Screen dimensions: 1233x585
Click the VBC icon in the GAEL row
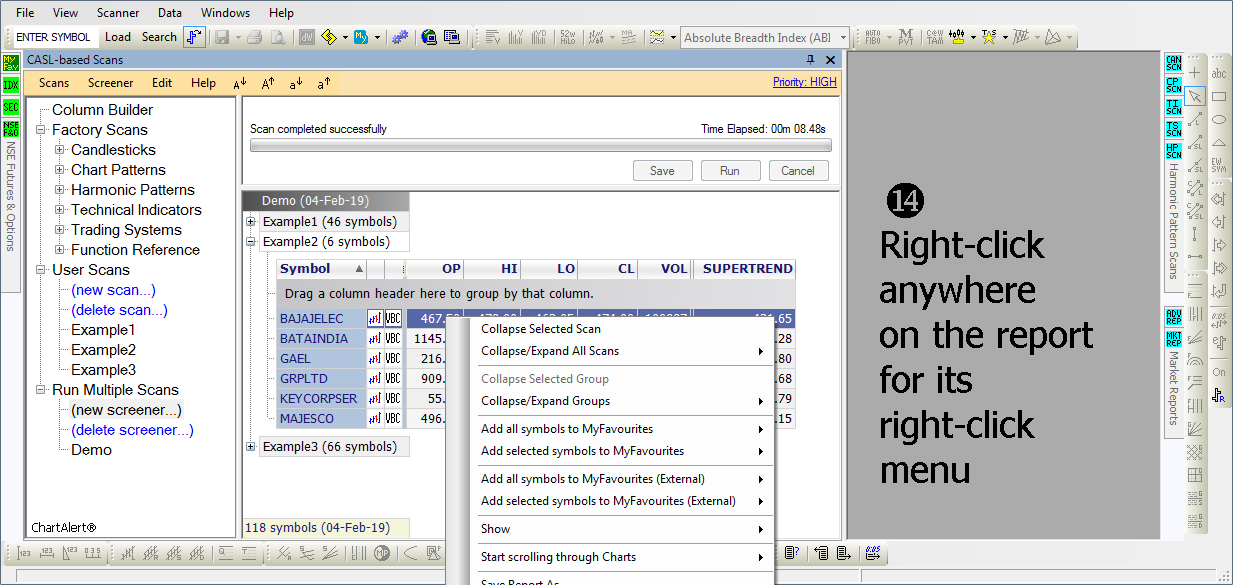click(x=393, y=359)
